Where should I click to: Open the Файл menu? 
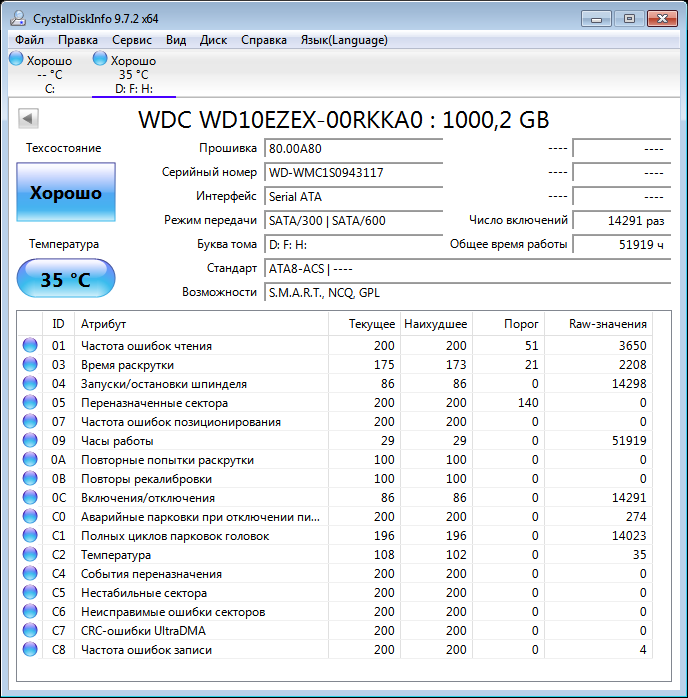pyautogui.click(x=29, y=40)
